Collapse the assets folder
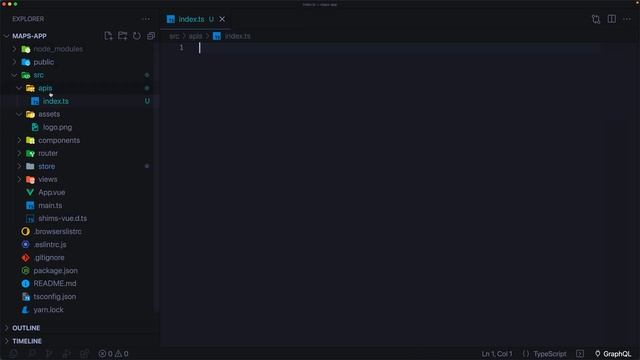The height and width of the screenshot is (360, 640). coord(19,114)
